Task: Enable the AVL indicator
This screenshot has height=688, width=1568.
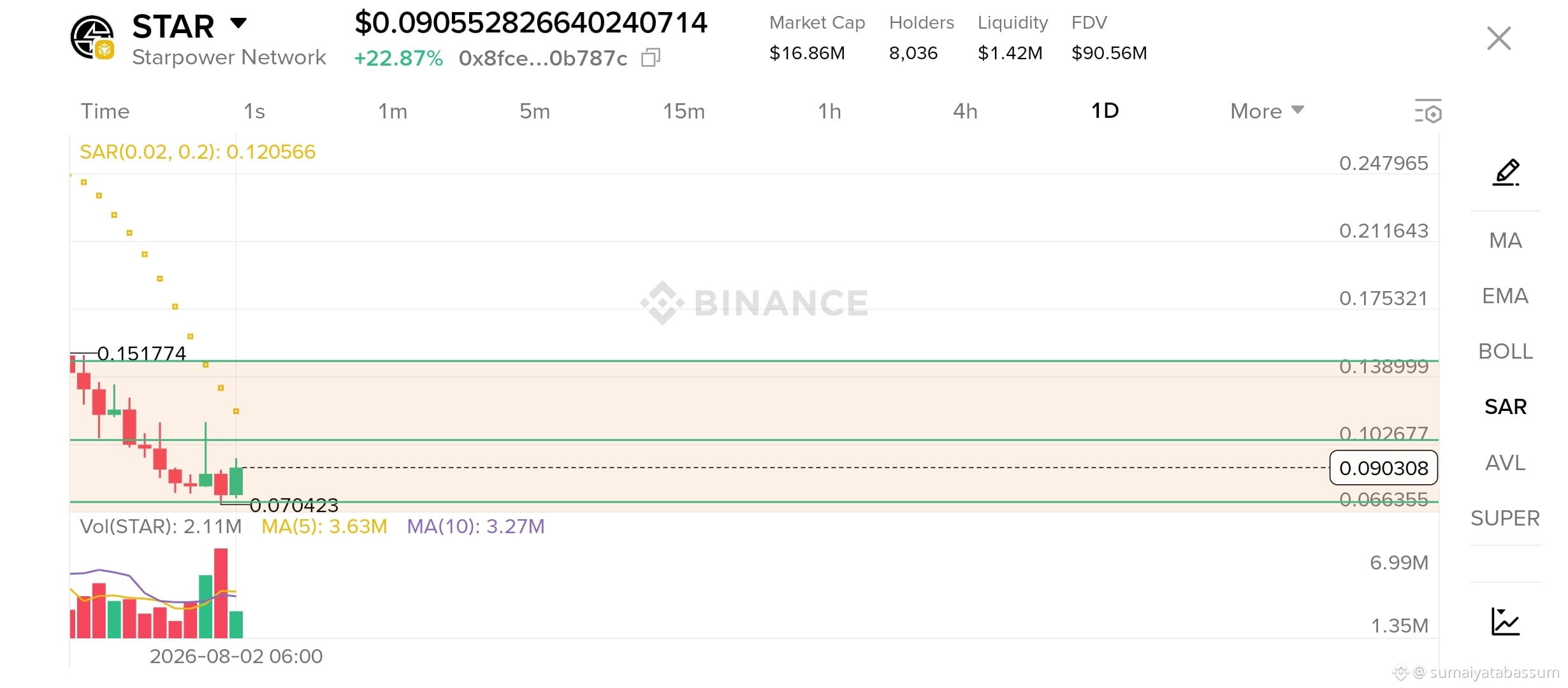Action: pos(1506,462)
